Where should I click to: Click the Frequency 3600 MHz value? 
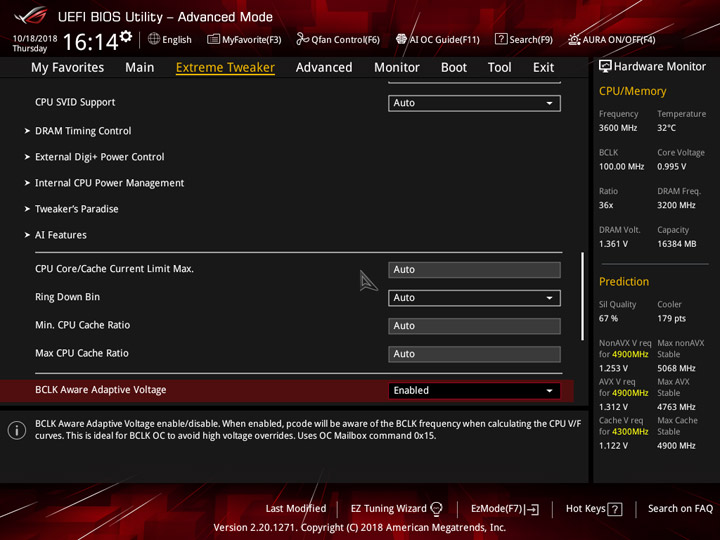click(x=618, y=128)
